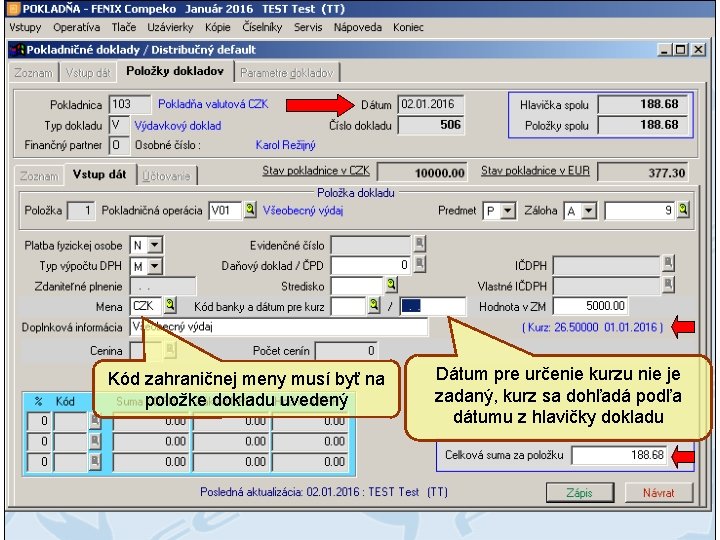Image resolution: width=720 pixels, height=540 pixels.
Task: Open the Servis menu
Action: (308, 28)
